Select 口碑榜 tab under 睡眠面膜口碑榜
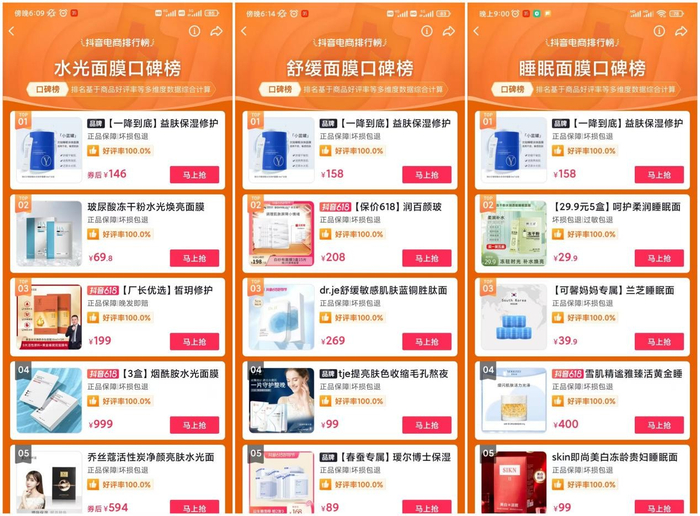 point(512,89)
